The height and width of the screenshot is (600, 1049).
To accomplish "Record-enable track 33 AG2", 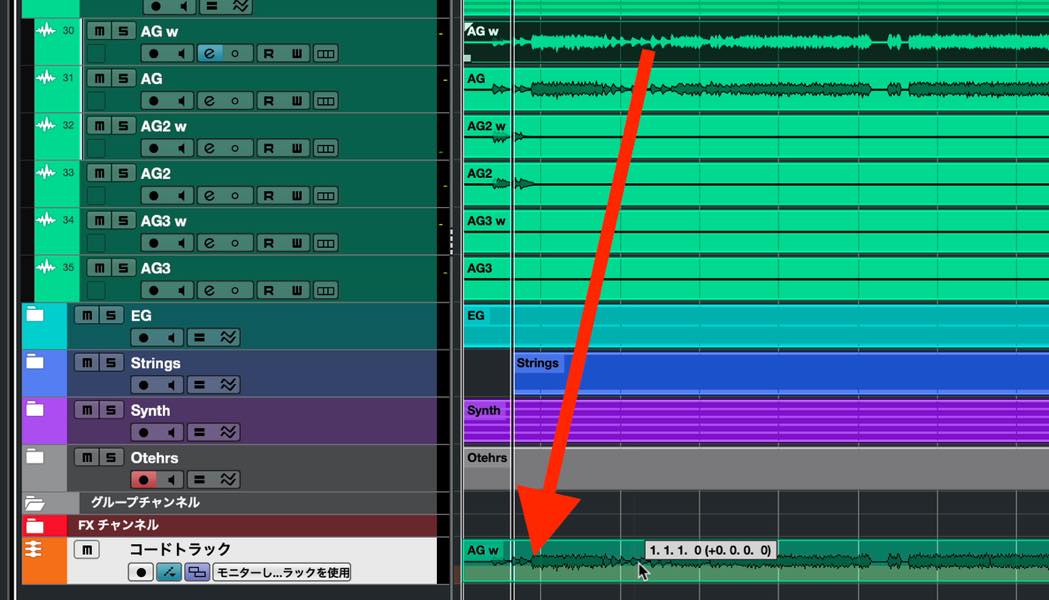I will pos(154,196).
